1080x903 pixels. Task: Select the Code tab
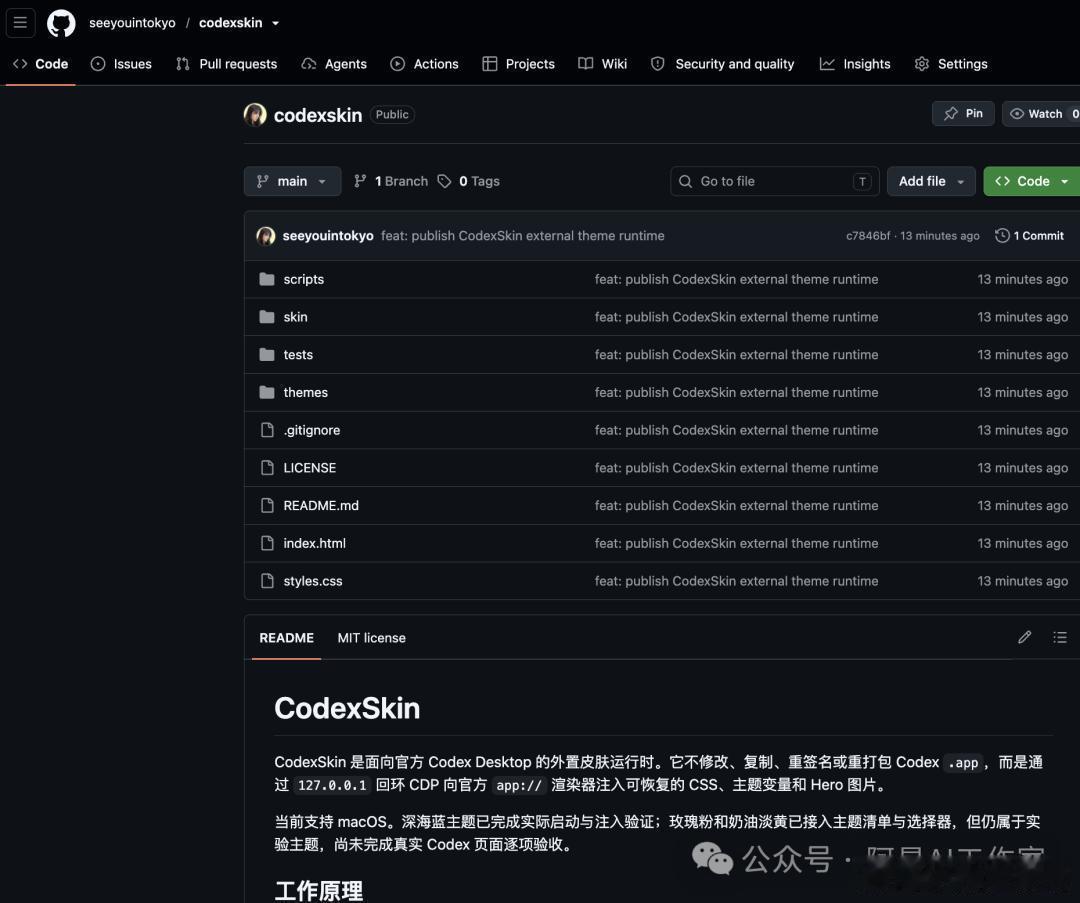41,64
